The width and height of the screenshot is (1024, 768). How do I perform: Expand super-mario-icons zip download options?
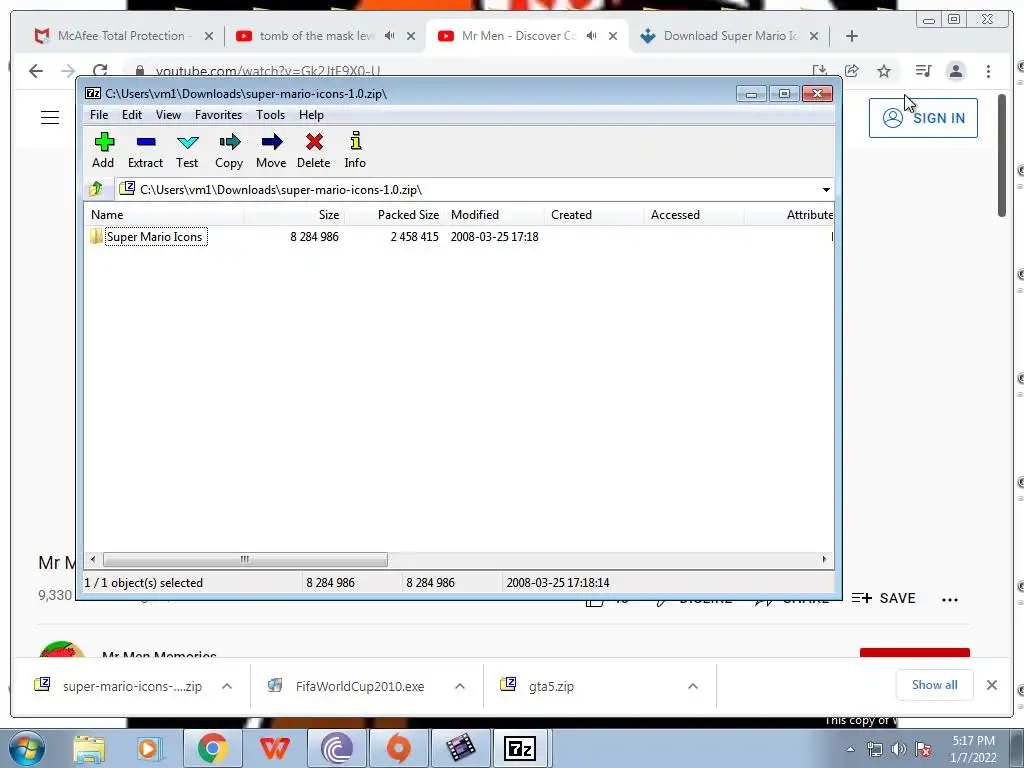(x=227, y=686)
